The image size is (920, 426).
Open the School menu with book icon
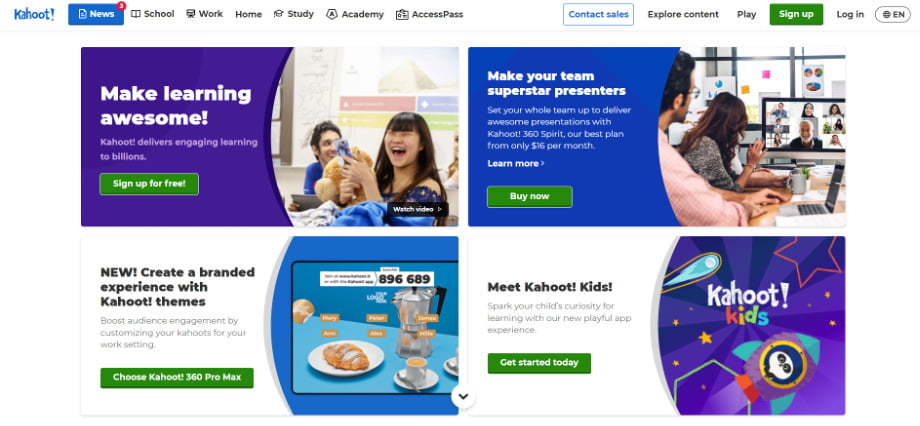tap(153, 14)
